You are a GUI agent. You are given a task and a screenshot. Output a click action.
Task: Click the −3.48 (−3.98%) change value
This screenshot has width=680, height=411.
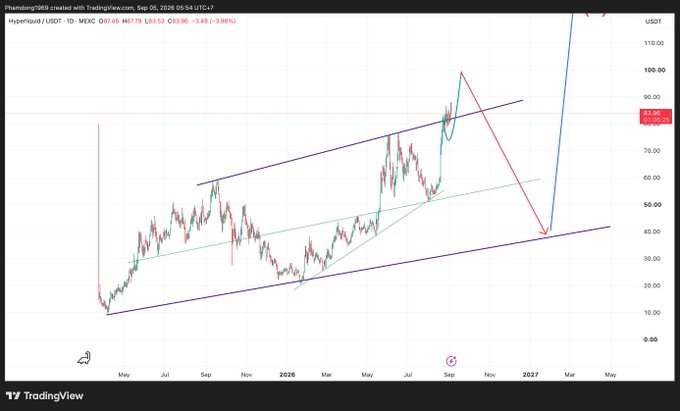click(x=214, y=21)
